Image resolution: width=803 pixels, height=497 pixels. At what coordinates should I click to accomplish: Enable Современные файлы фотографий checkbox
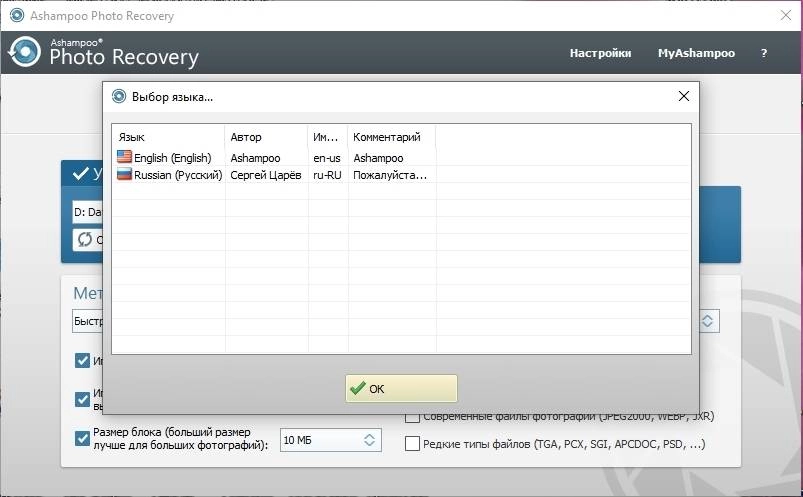point(412,418)
